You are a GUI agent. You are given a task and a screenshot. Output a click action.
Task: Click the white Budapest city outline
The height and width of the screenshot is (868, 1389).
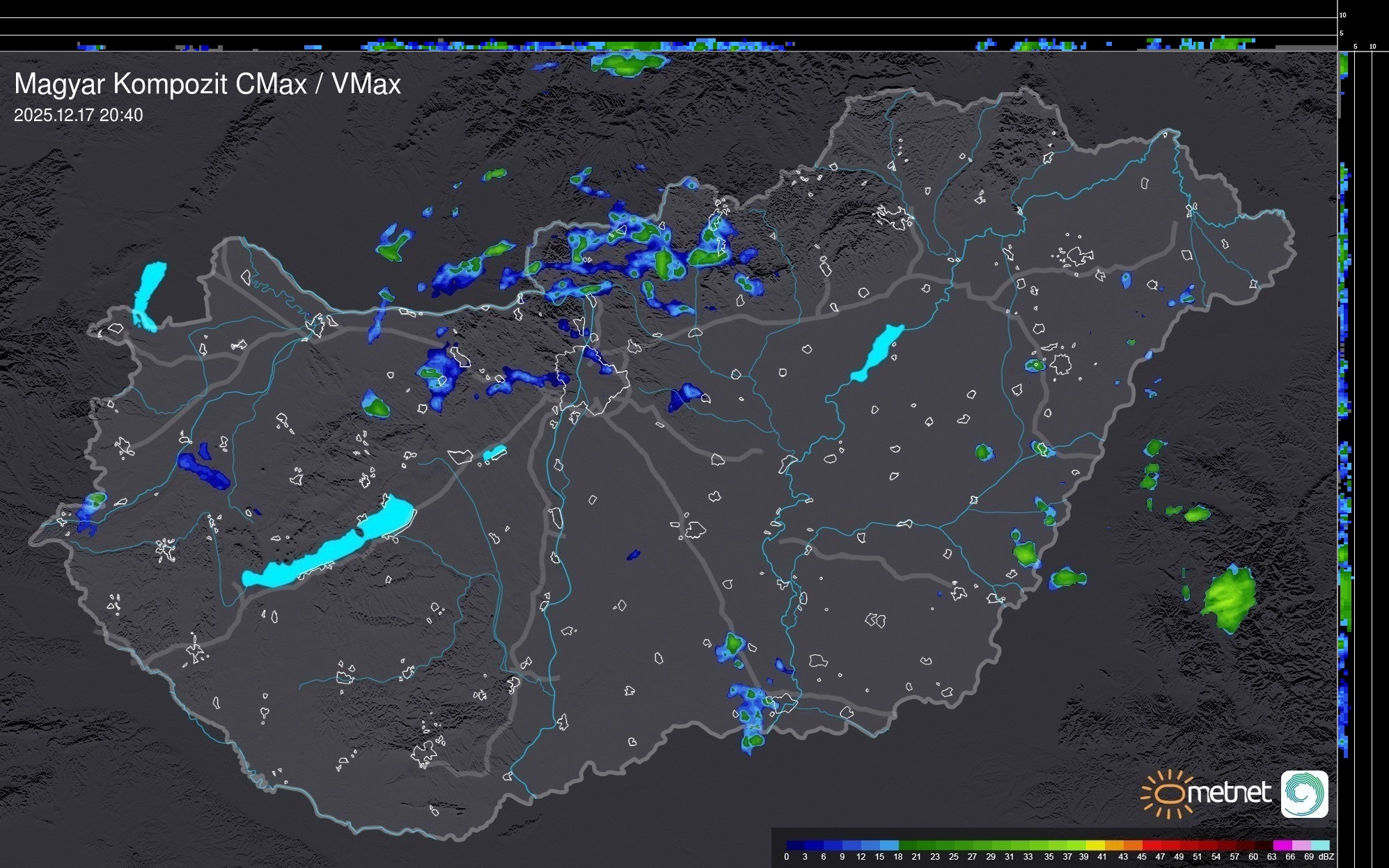592,379
